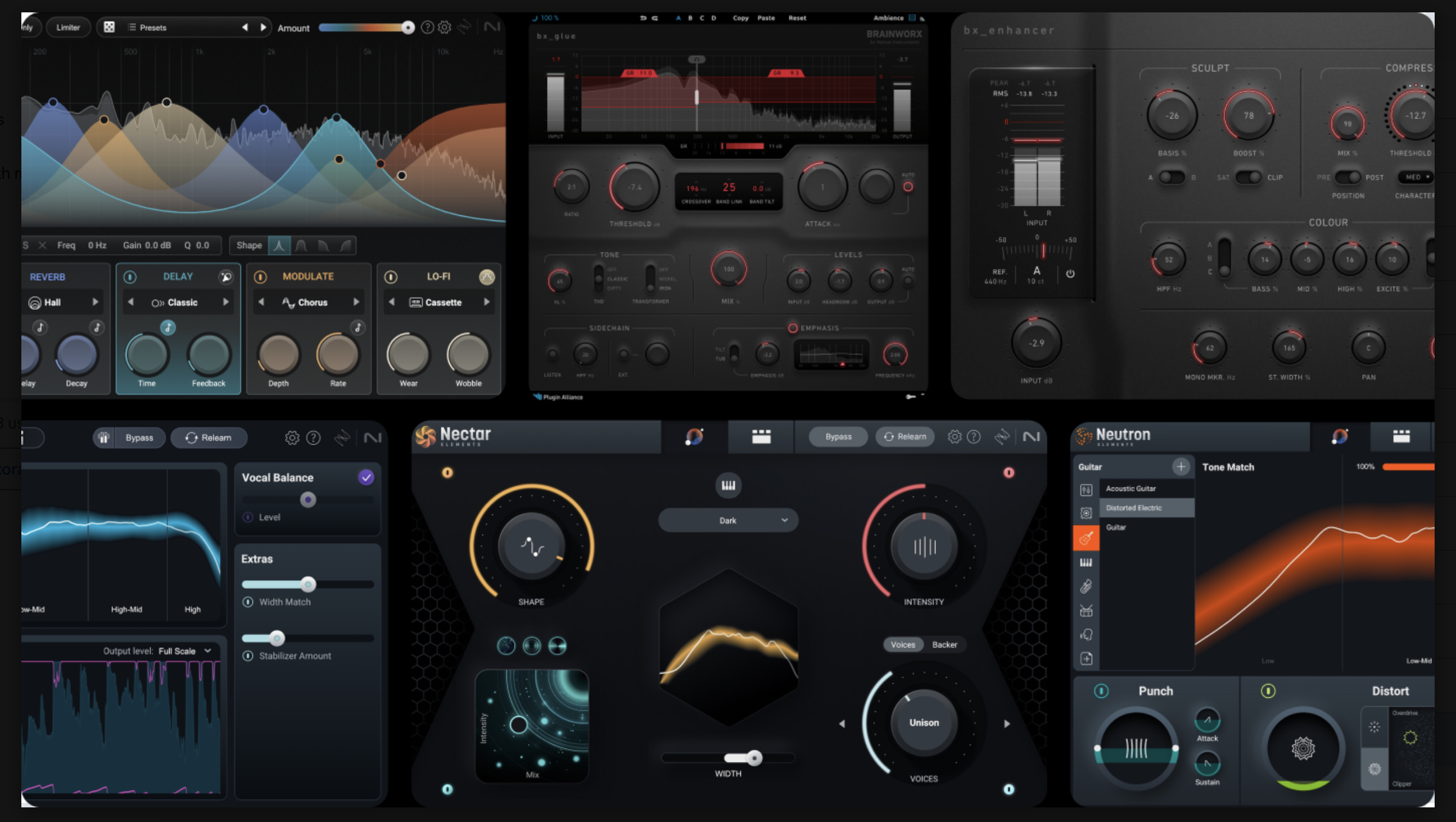The height and width of the screenshot is (822, 1456).
Task: Choose Distorted Electric in Neutron list
Action: 1146,508
